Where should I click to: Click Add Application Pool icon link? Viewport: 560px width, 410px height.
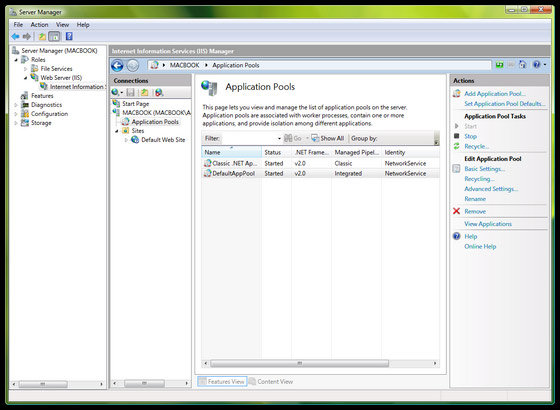(x=456, y=94)
